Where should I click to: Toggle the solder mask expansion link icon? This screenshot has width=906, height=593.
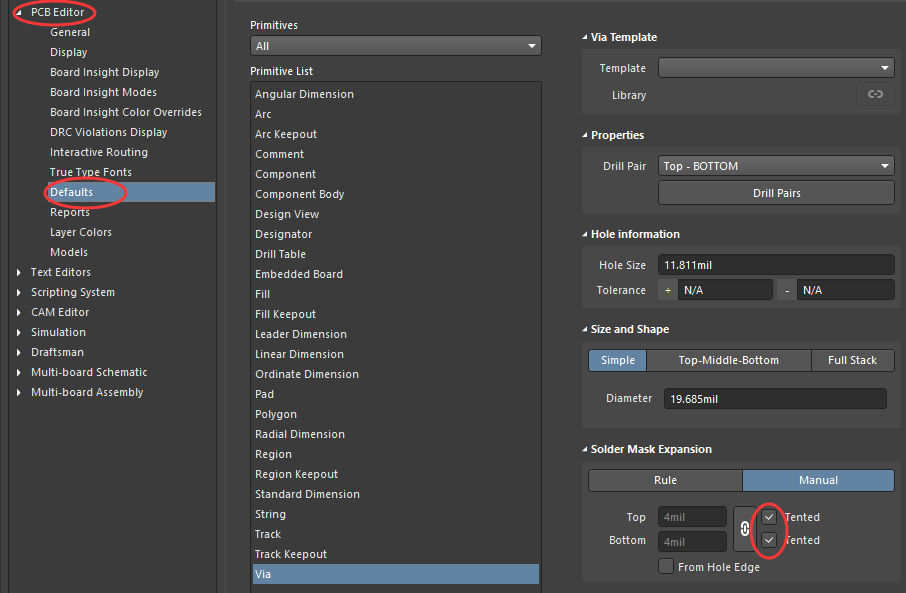click(x=745, y=529)
